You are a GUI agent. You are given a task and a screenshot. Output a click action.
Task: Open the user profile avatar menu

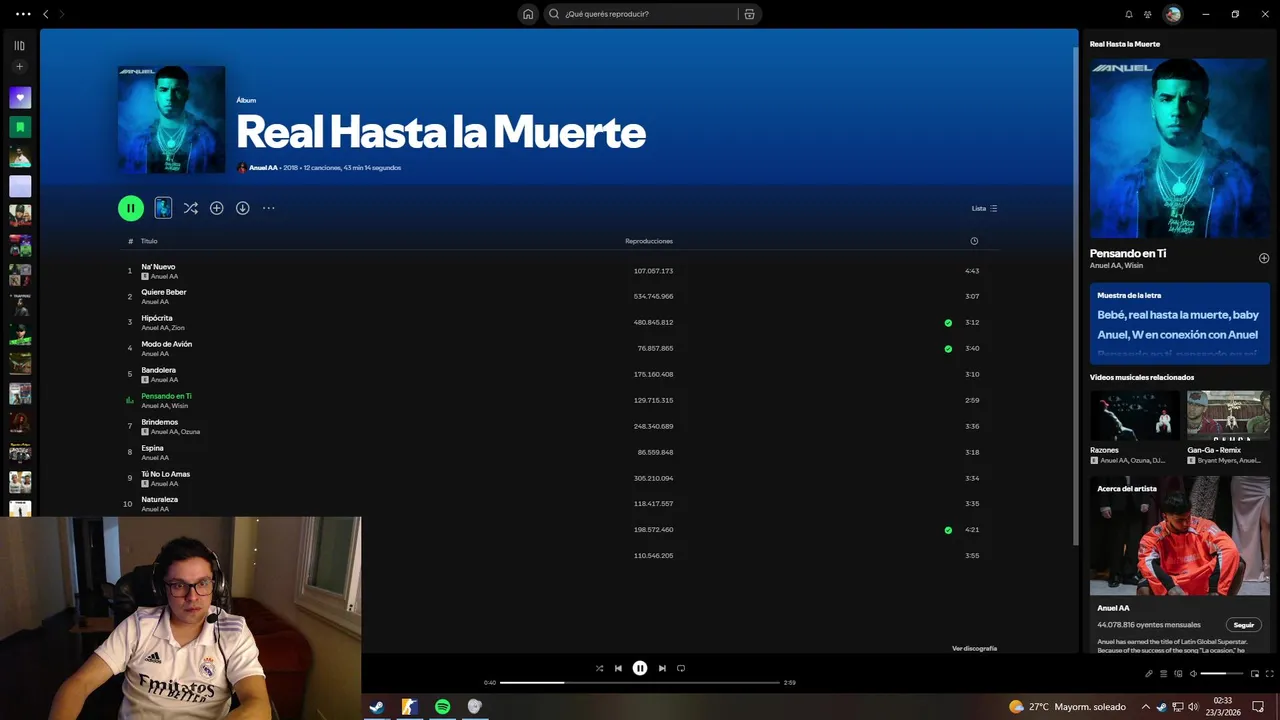(1173, 14)
